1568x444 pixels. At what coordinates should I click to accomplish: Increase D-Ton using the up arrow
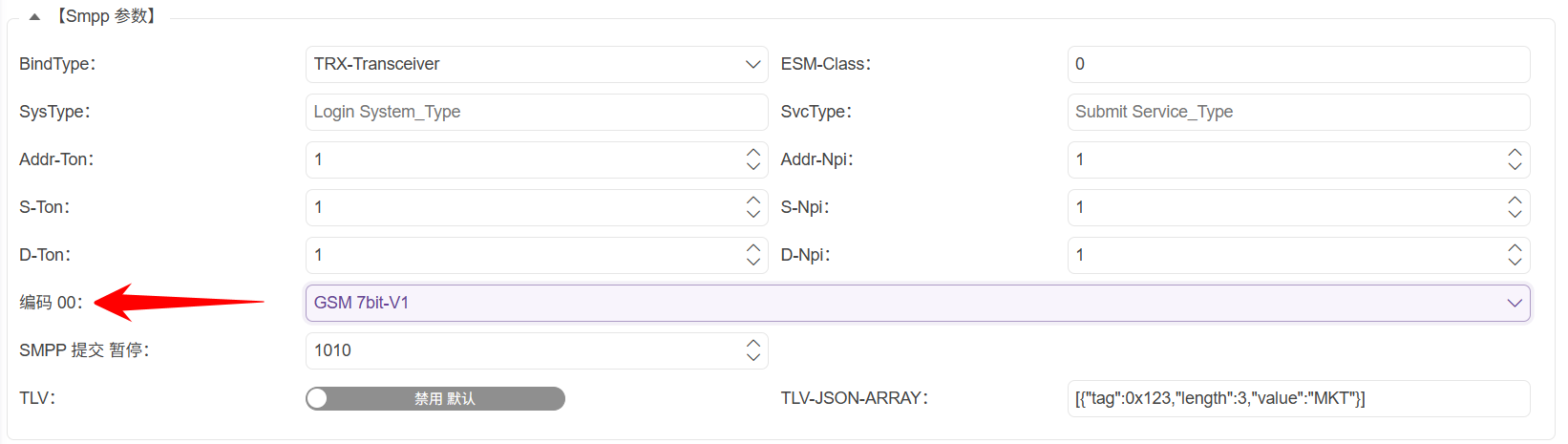pyautogui.click(x=753, y=248)
